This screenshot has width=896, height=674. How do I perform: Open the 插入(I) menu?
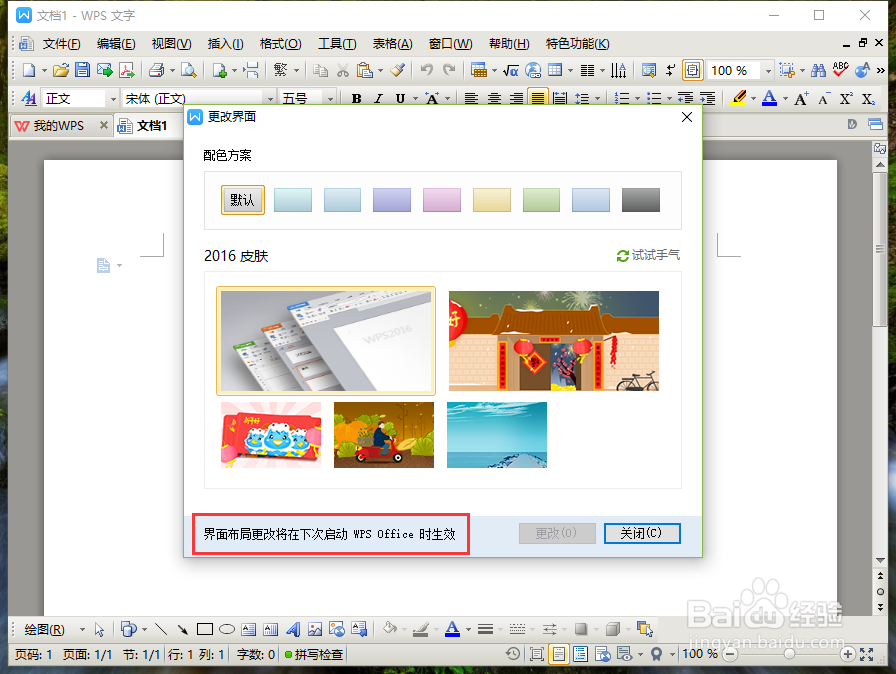(225, 43)
